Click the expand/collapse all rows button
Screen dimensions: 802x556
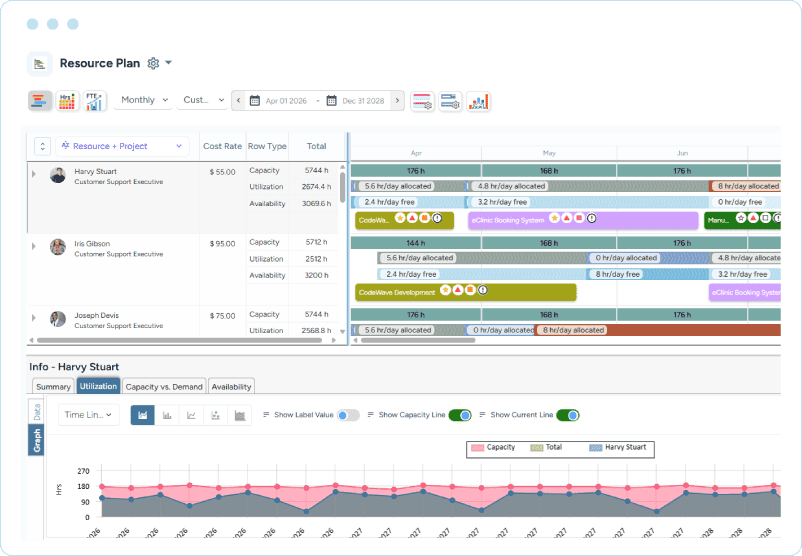point(42,146)
